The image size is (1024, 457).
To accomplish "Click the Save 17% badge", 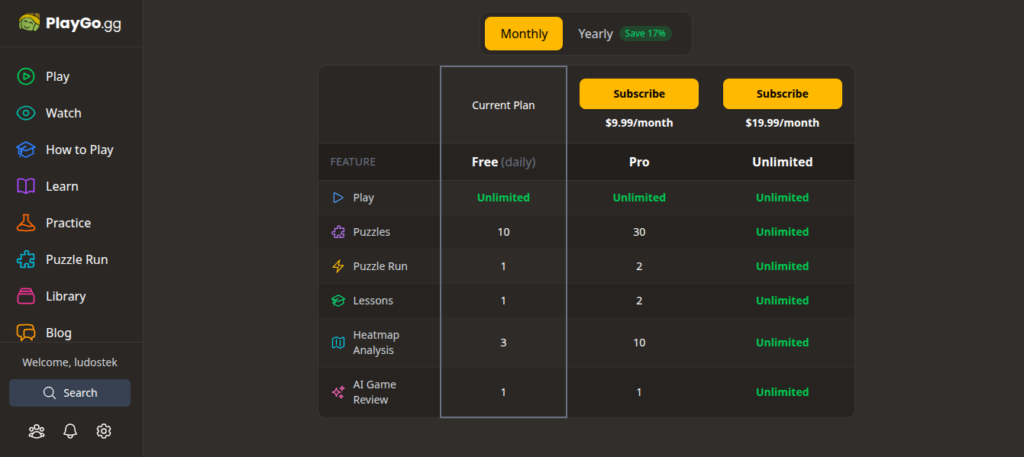I will click(x=645, y=34).
